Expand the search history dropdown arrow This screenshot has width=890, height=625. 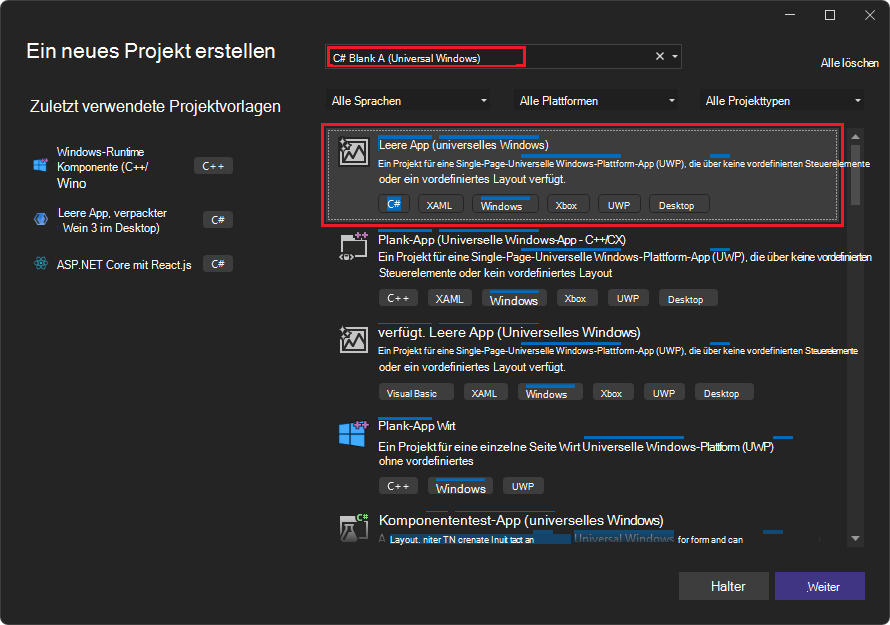point(675,57)
